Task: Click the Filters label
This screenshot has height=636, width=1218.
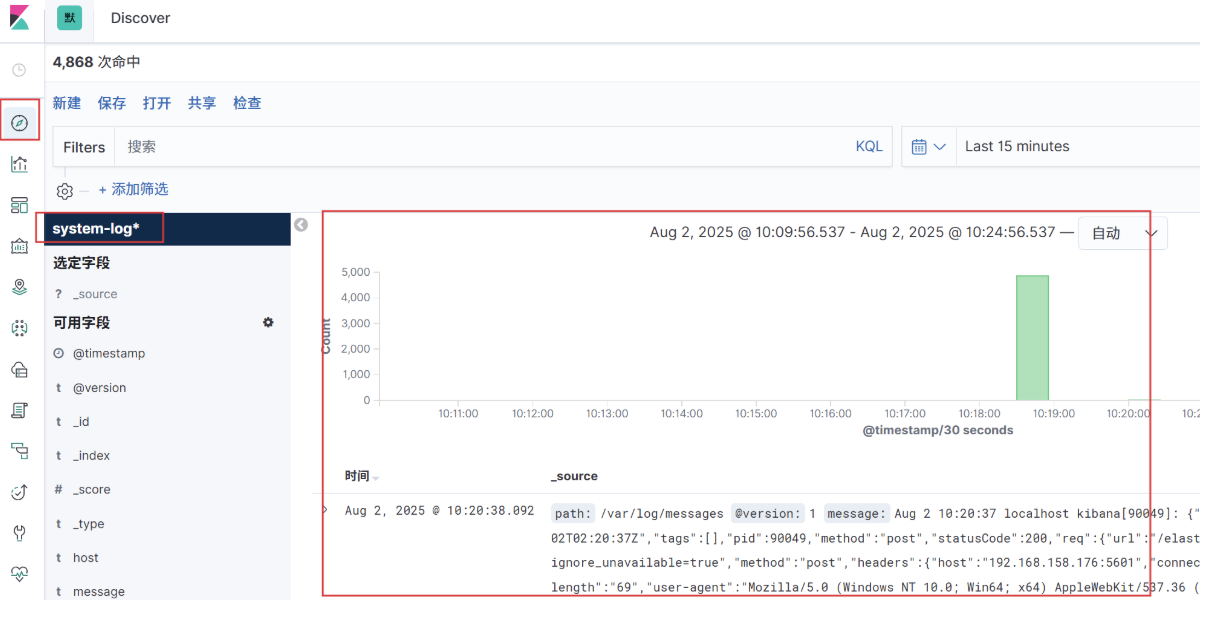Action: coord(84,147)
